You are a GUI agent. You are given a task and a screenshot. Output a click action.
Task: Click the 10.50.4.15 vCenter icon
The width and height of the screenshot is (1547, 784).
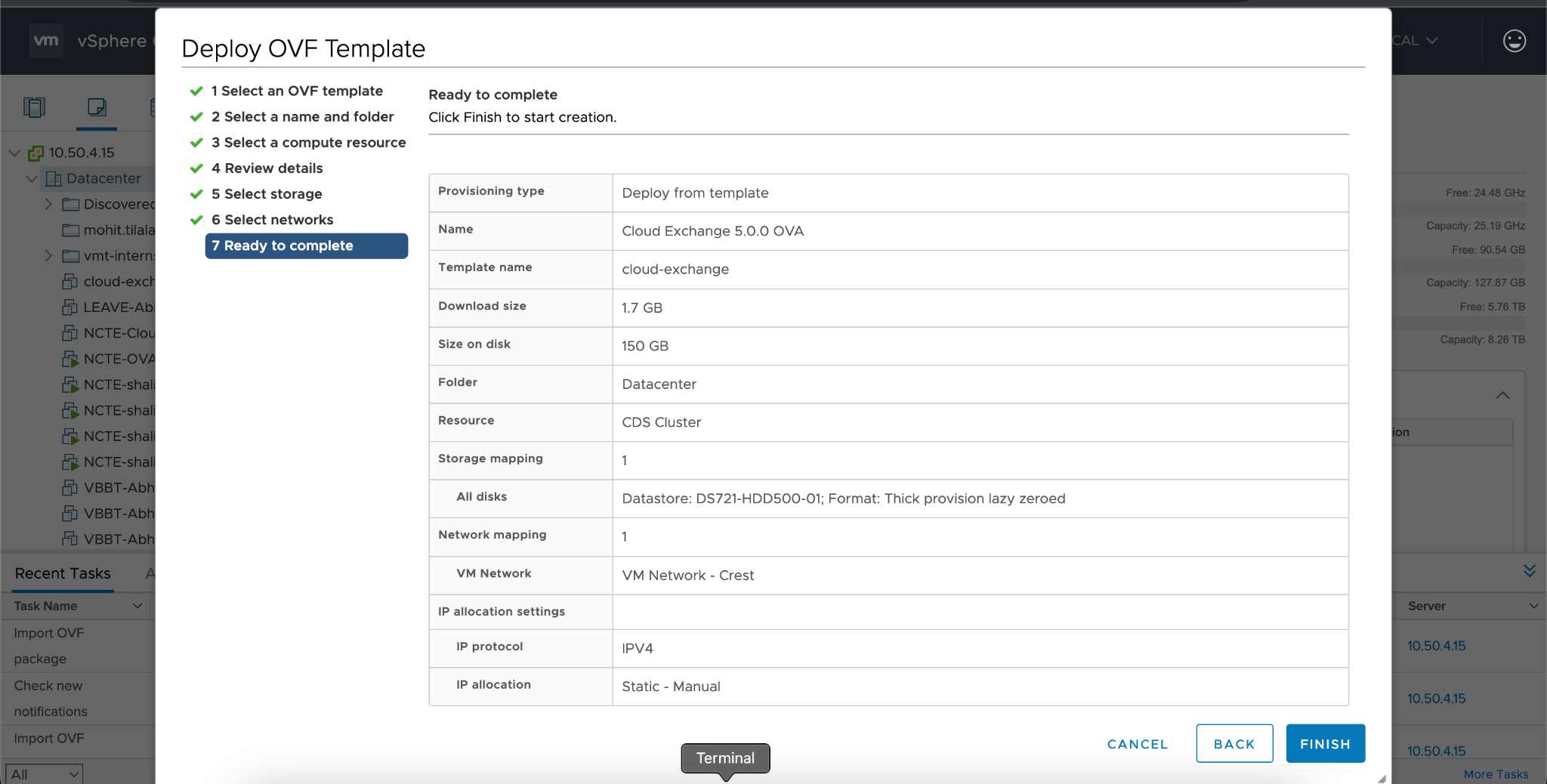pos(36,153)
